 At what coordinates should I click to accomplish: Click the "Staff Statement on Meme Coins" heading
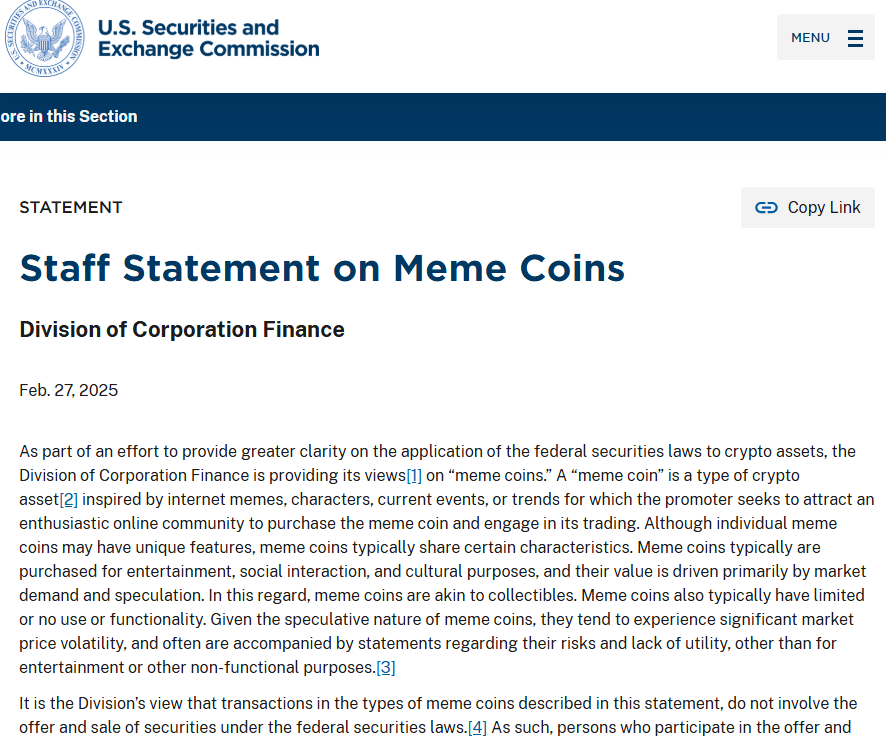point(322,268)
